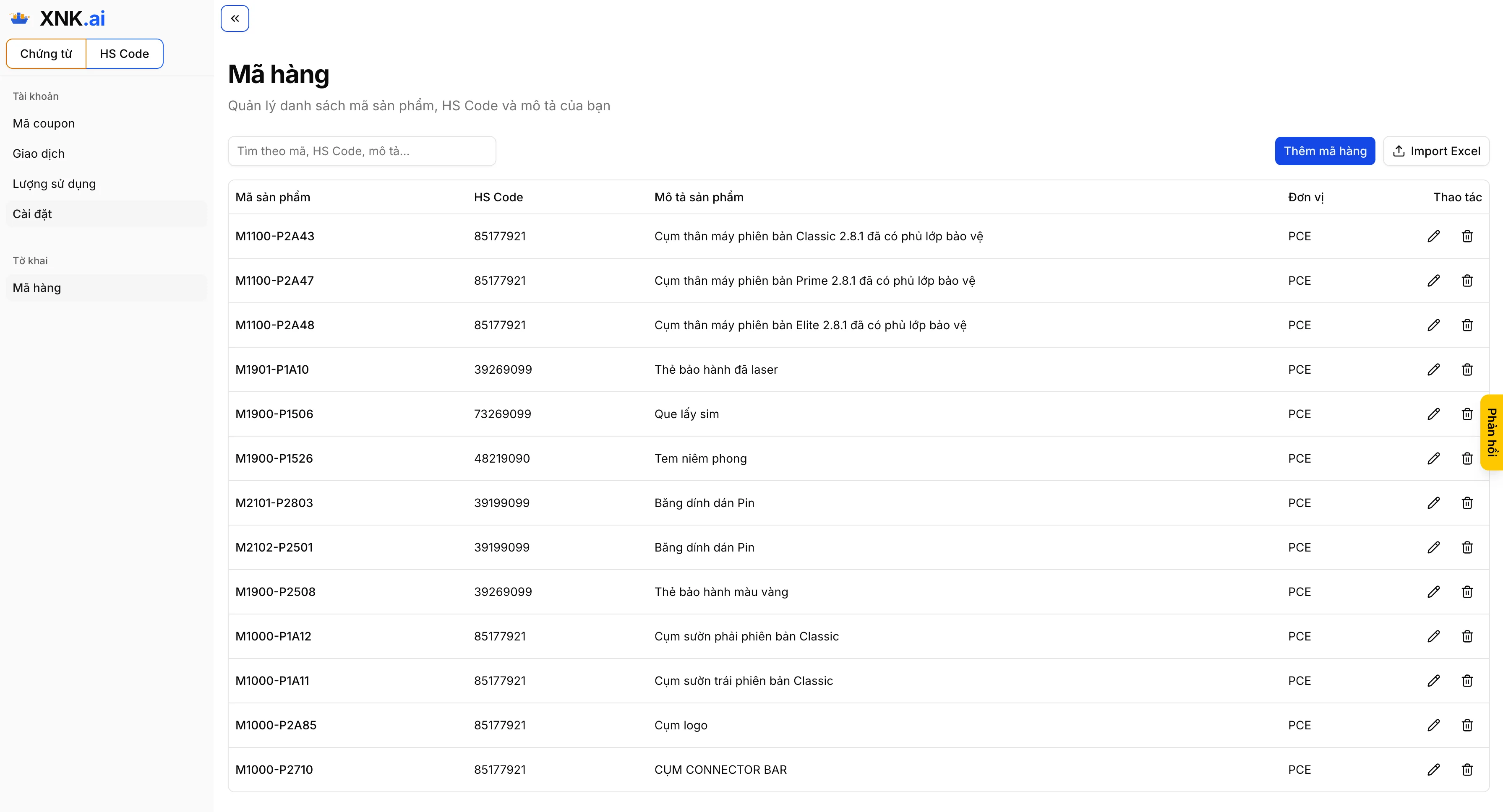Delete the Tem niêm phong entry
The height and width of the screenshot is (812, 1503).
pos(1467,458)
